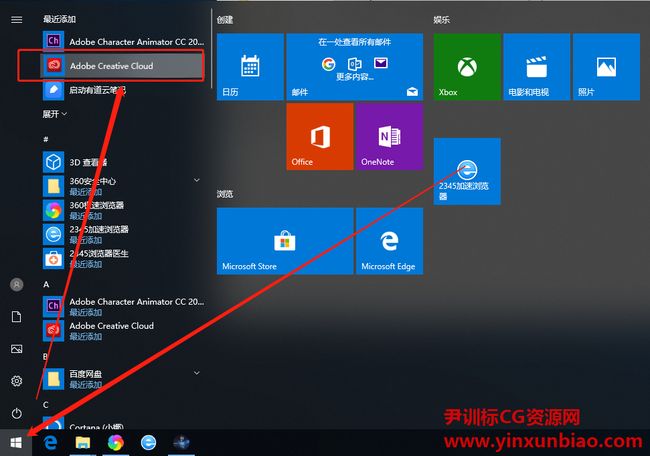Open the 百度网盘 folder entry
650x456 pixels.
tap(124, 378)
